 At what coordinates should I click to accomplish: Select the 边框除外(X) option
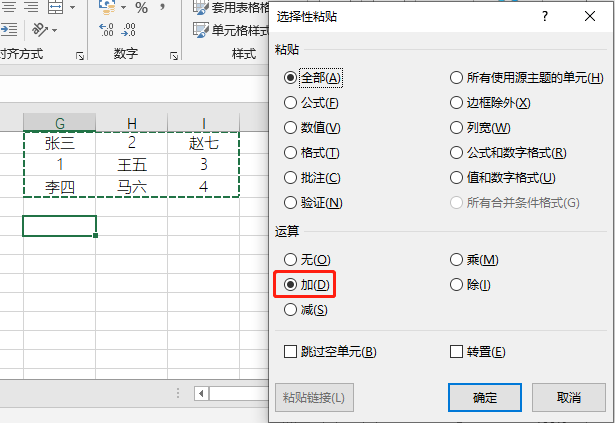tap(490, 103)
